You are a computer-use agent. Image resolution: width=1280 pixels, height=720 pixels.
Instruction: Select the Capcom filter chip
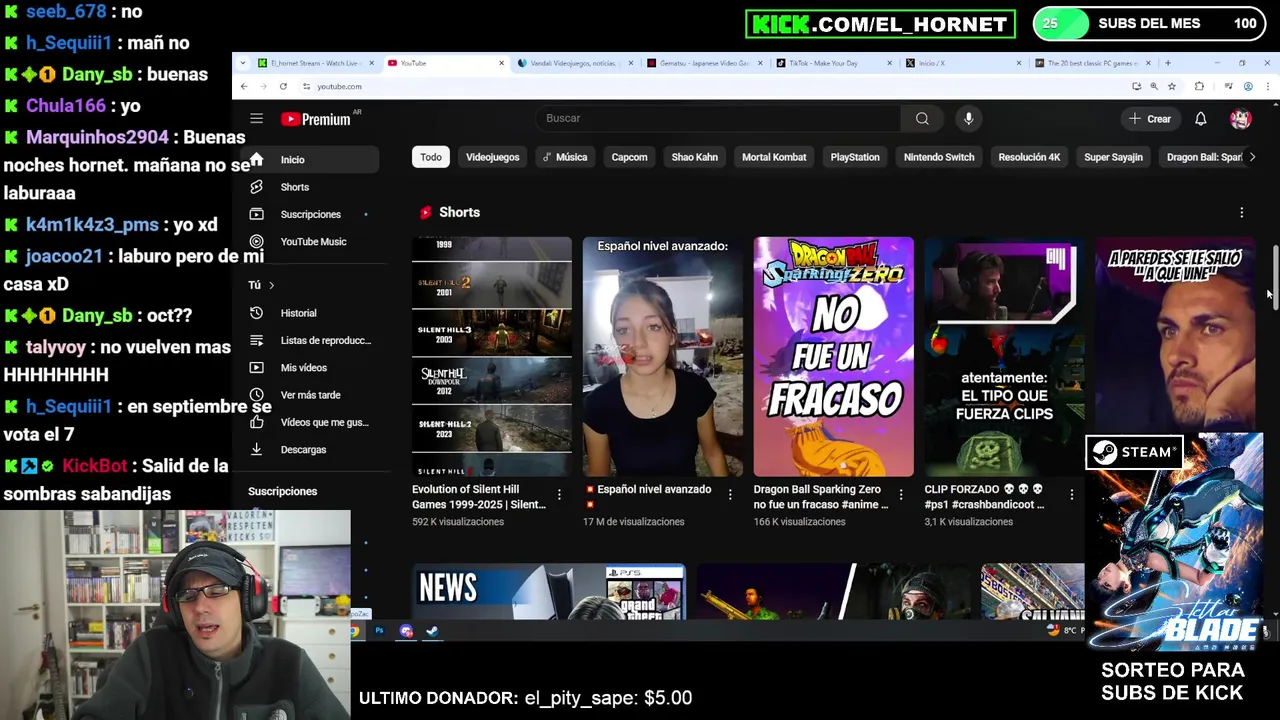coord(629,157)
